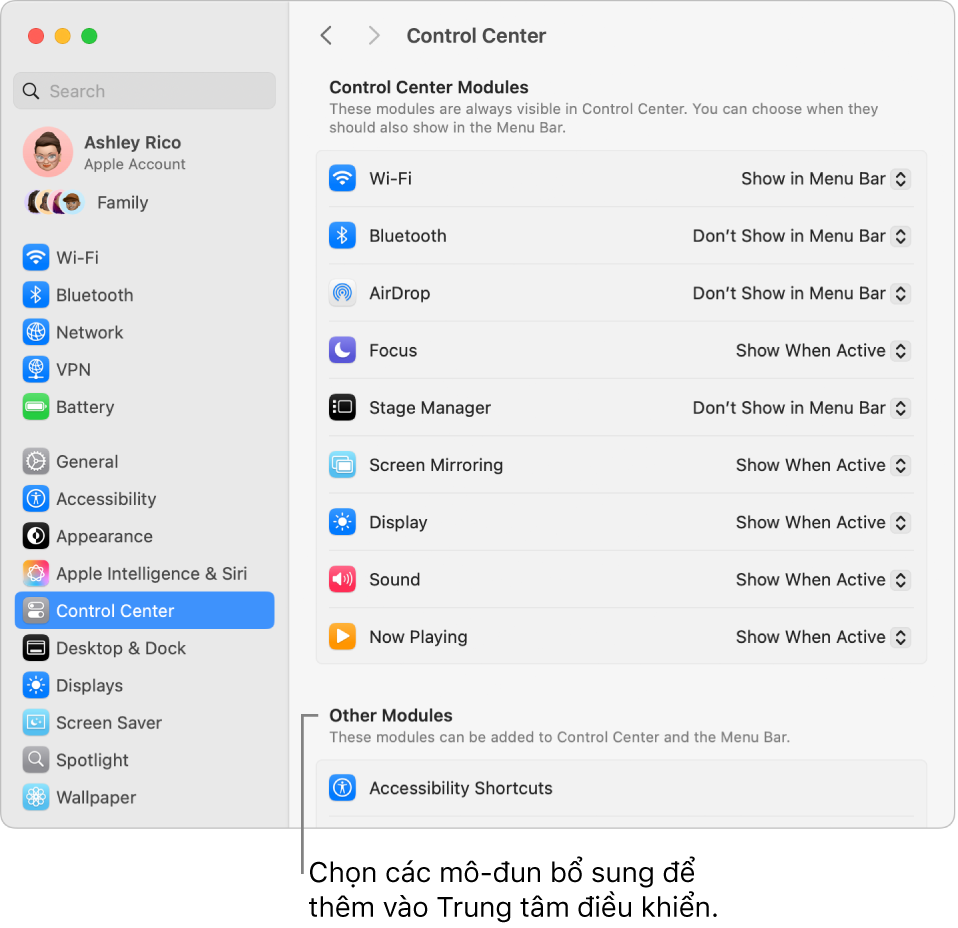Click the Accessibility Shortcuts module icon
The image size is (958, 928).
(x=342, y=787)
